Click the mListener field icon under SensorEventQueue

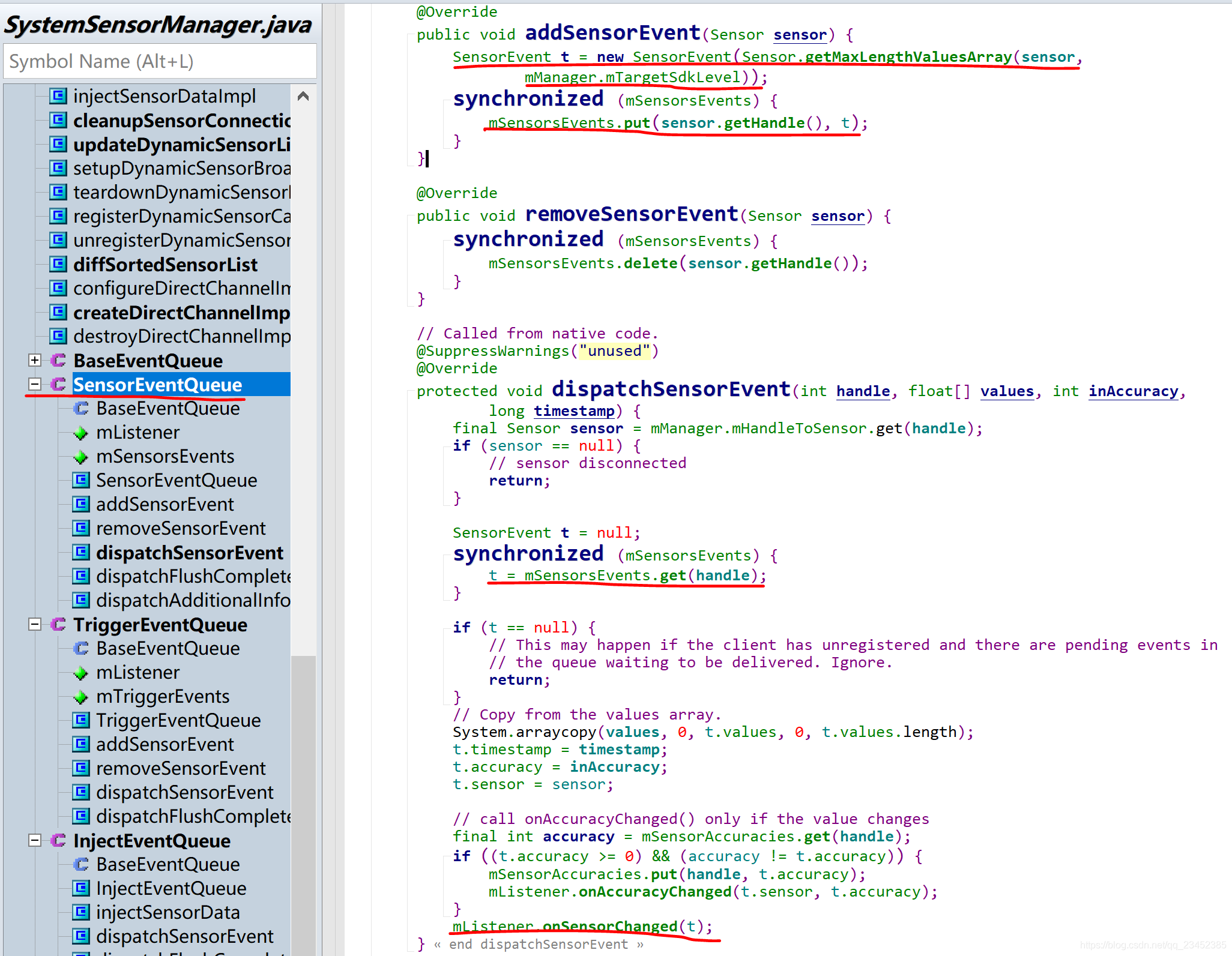click(80, 433)
